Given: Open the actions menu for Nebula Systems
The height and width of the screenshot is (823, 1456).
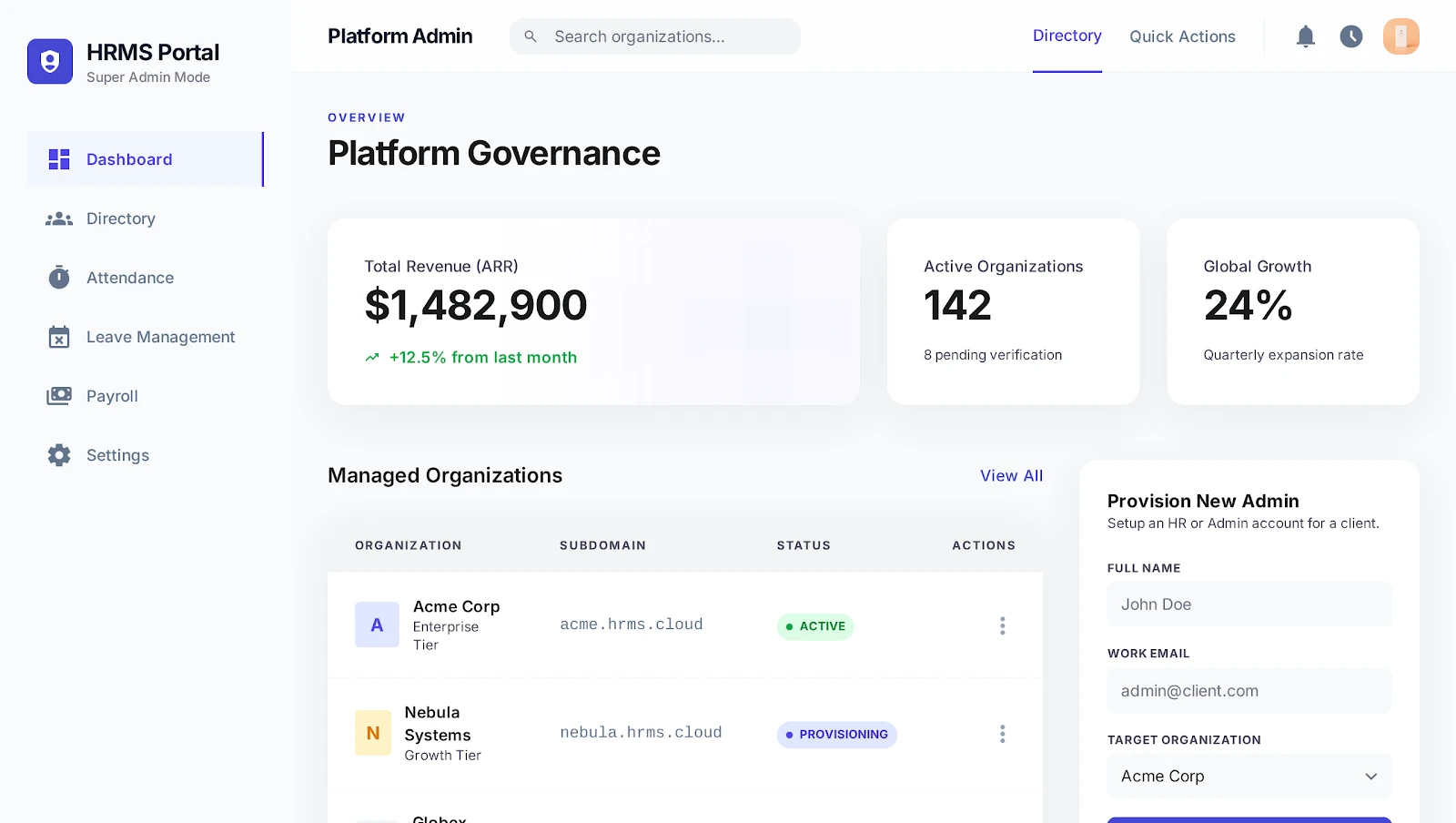Looking at the screenshot, I should click(x=1002, y=734).
